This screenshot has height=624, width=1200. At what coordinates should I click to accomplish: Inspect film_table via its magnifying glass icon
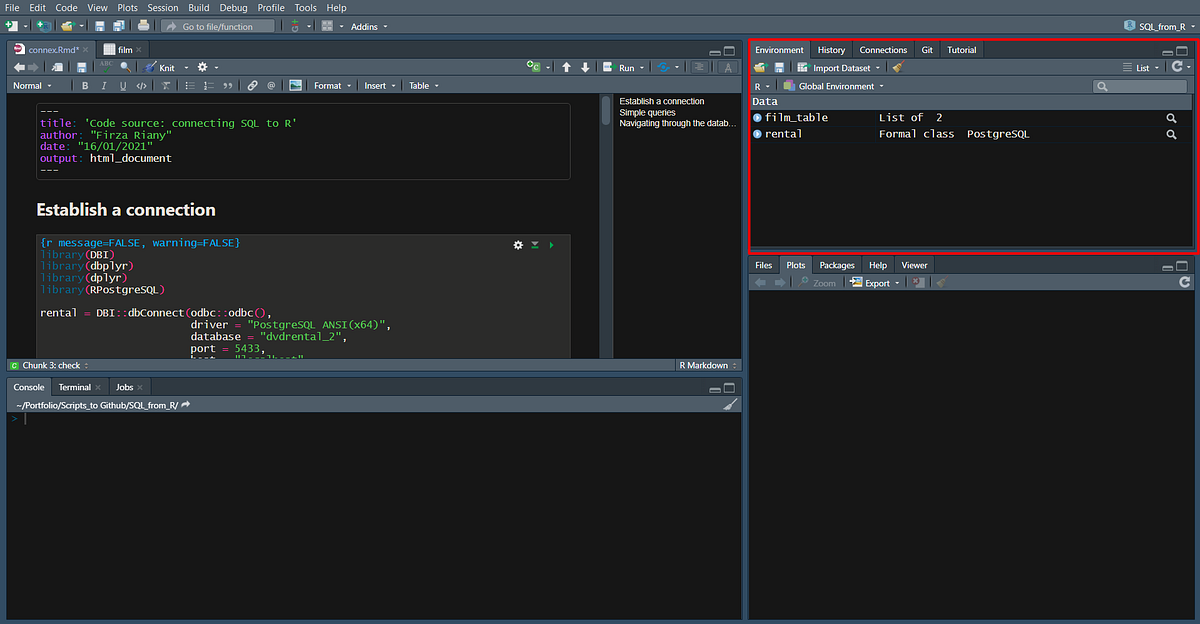pyautogui.click(x=1170, y=117)
